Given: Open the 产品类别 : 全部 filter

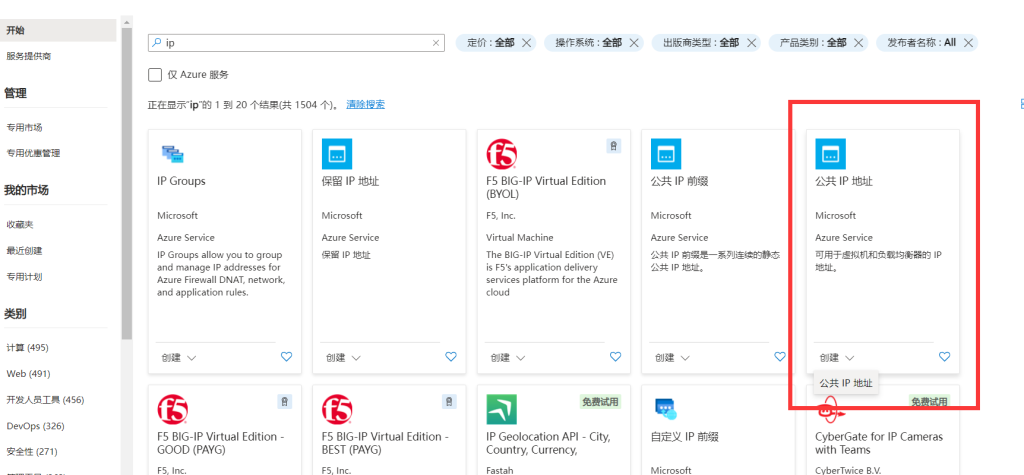Looking at the screenshot, I should click(813, 42).
